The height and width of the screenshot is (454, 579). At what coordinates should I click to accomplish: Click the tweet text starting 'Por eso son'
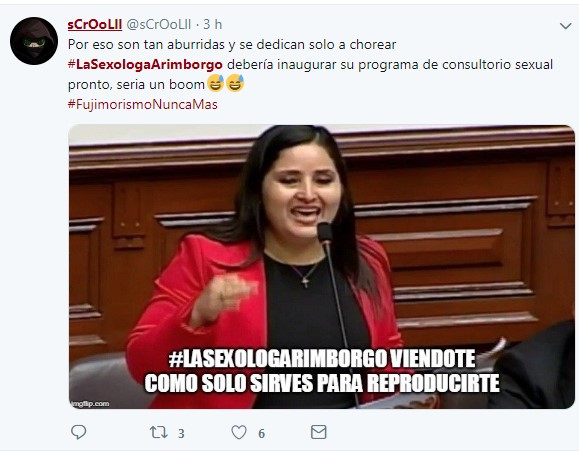(x=232, y=45)
